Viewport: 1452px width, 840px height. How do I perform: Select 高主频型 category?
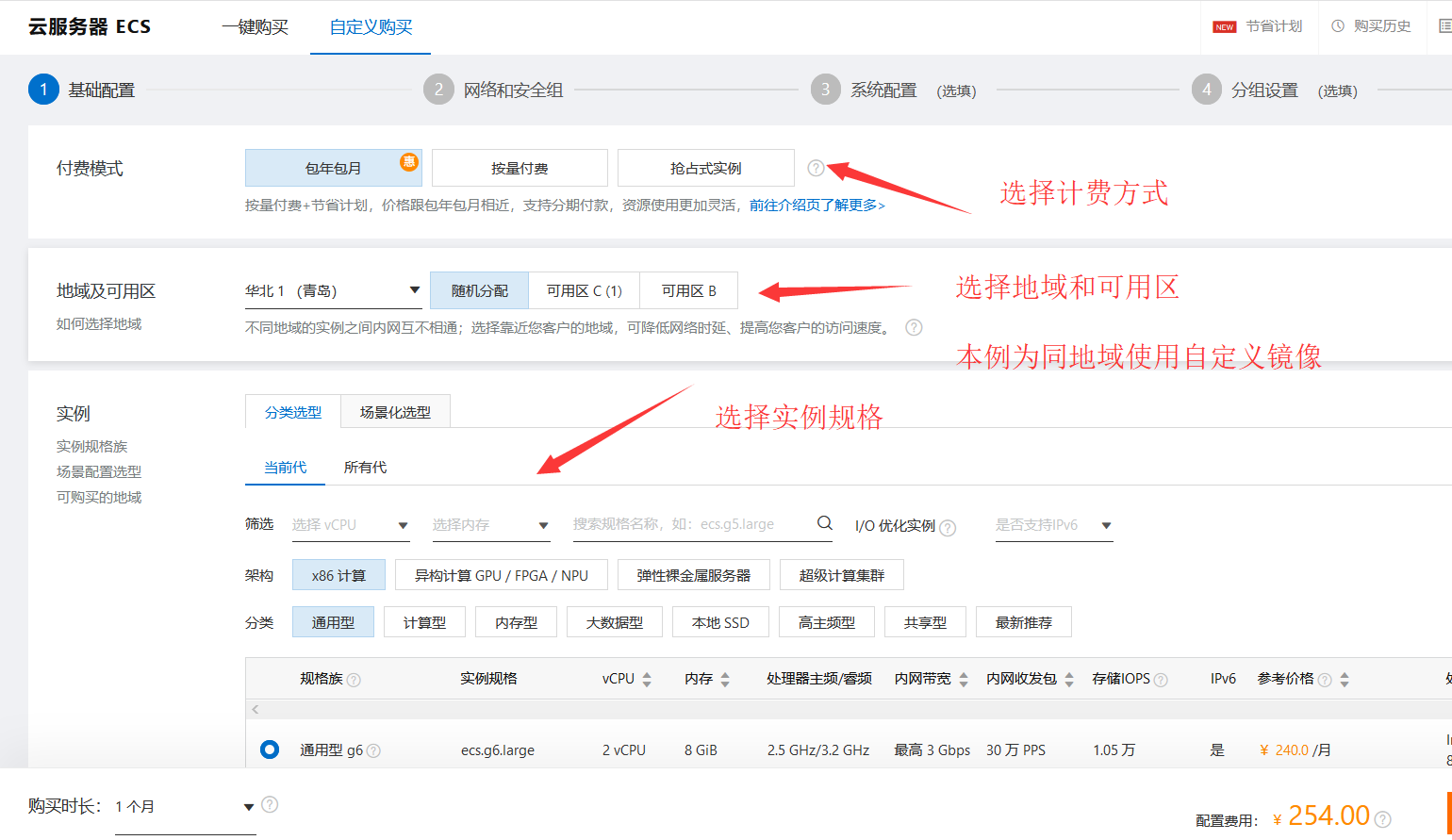[827, 622]
